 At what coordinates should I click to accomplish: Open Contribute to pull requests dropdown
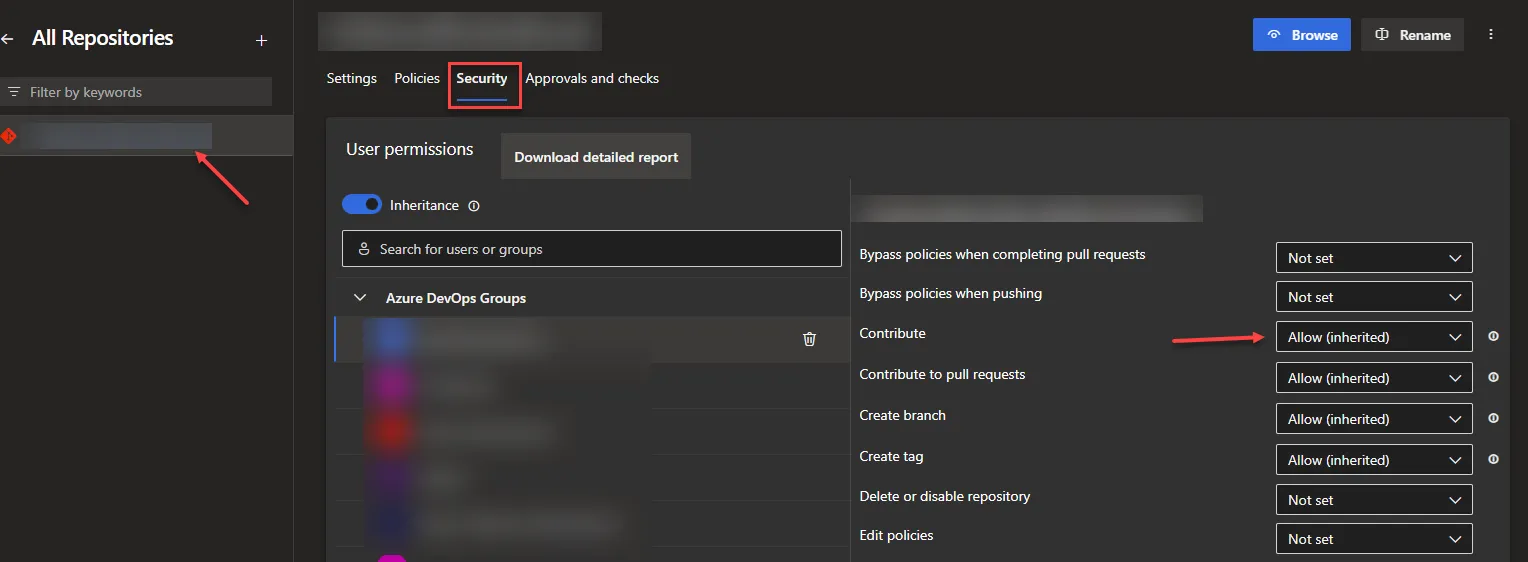tap(1374, 378)
